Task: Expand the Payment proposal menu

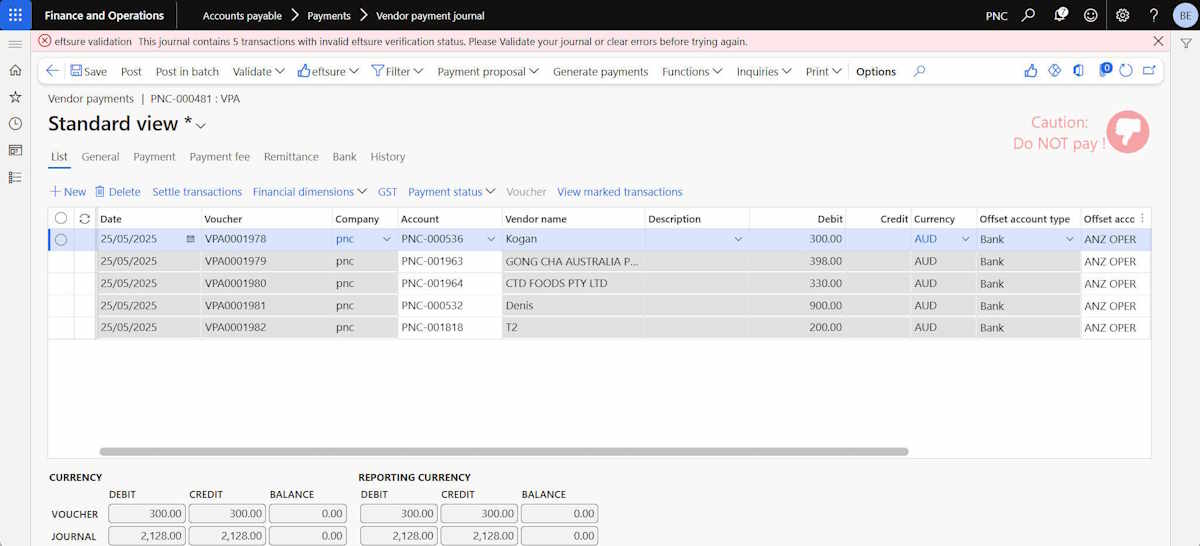Action: tap(488, 72)
